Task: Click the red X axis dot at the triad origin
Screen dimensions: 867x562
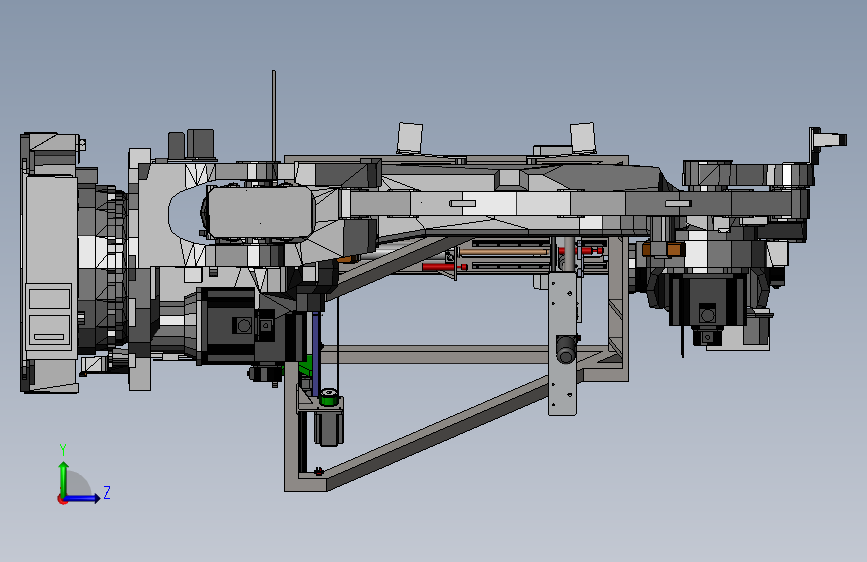Action: click(62, 499)
